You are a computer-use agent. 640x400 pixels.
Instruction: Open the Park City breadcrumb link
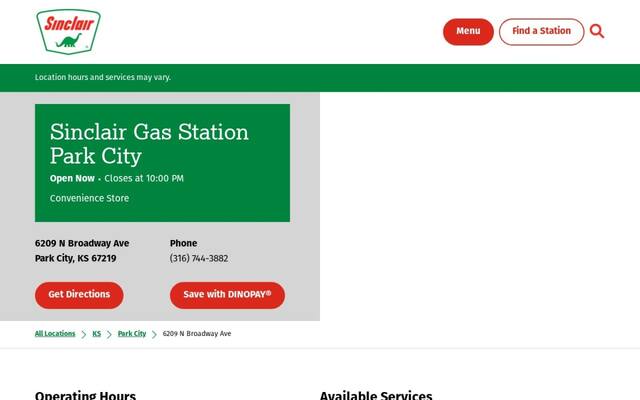pos(132,333)
